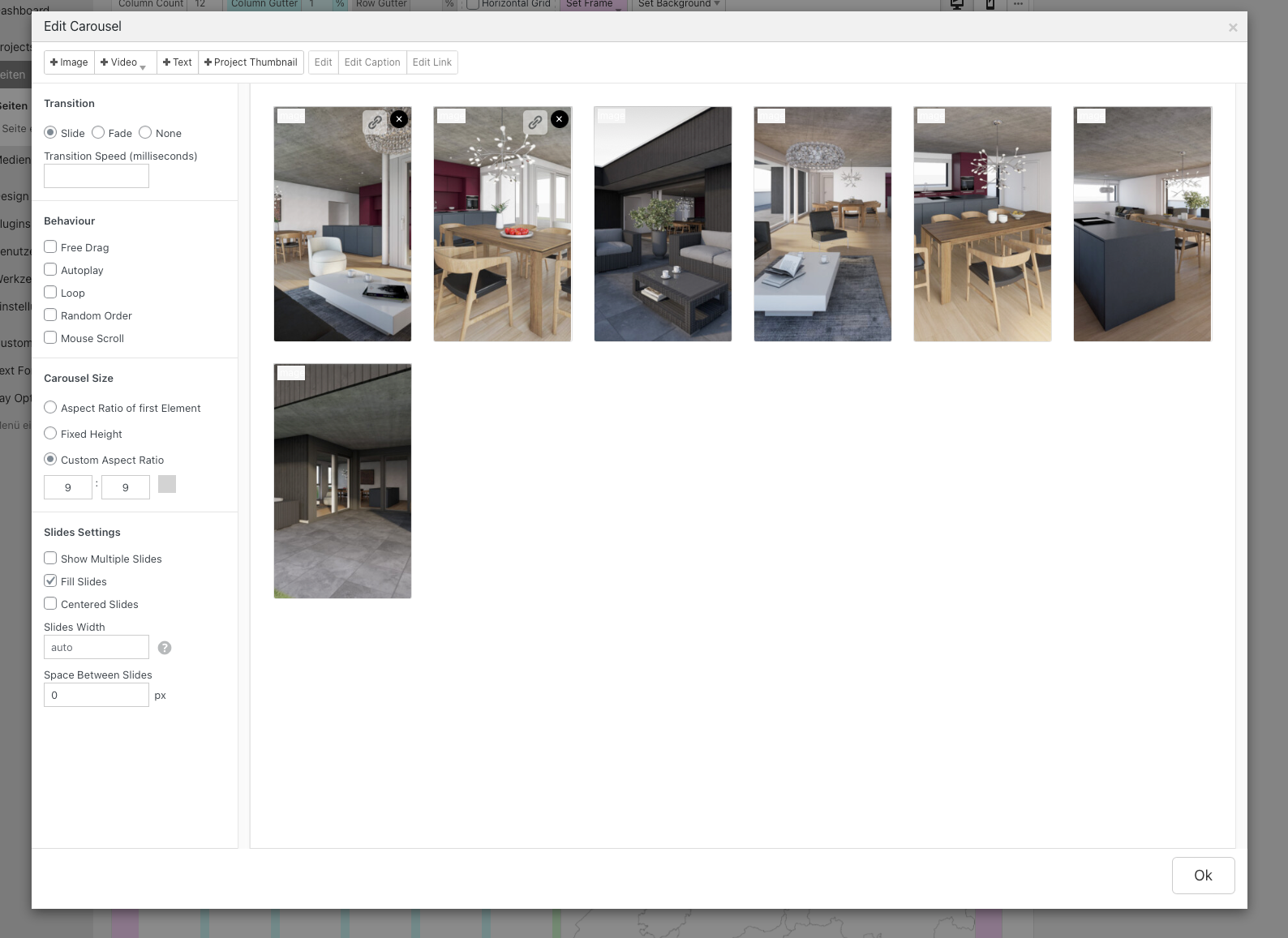Screen dimensions: 1288x938
Task: Open the Set Background dropdown in the top toolbar
Action: (x=678, y=4)
